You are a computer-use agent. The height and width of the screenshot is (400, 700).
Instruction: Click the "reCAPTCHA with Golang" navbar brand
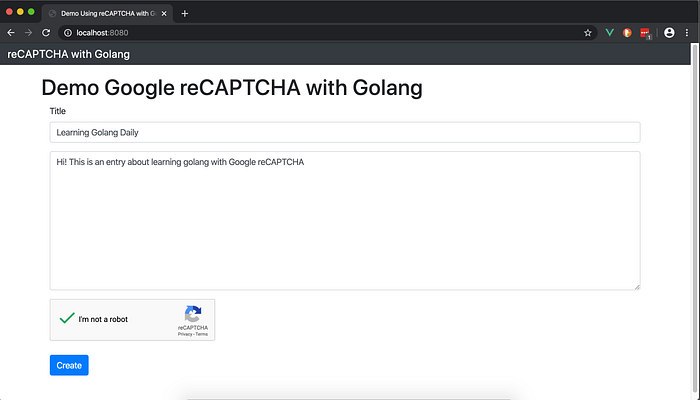pos(68,54)
